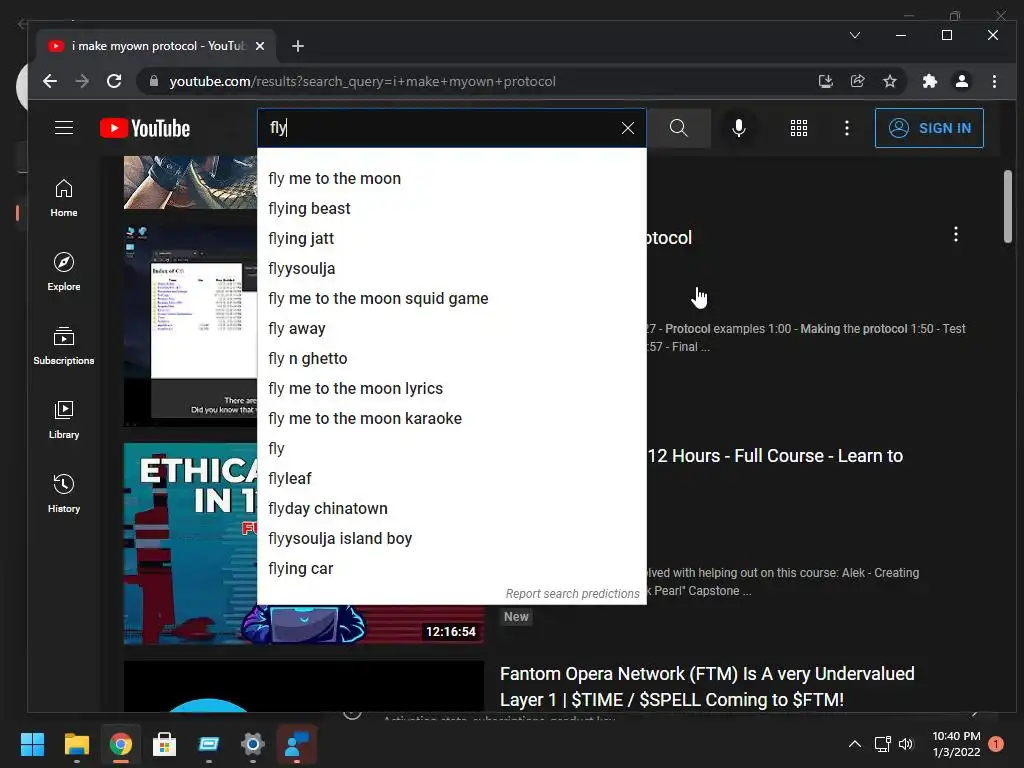Viewport: 1024px width, 768px height.
Task: Click the install app icon in address bar
Action: 825,81
